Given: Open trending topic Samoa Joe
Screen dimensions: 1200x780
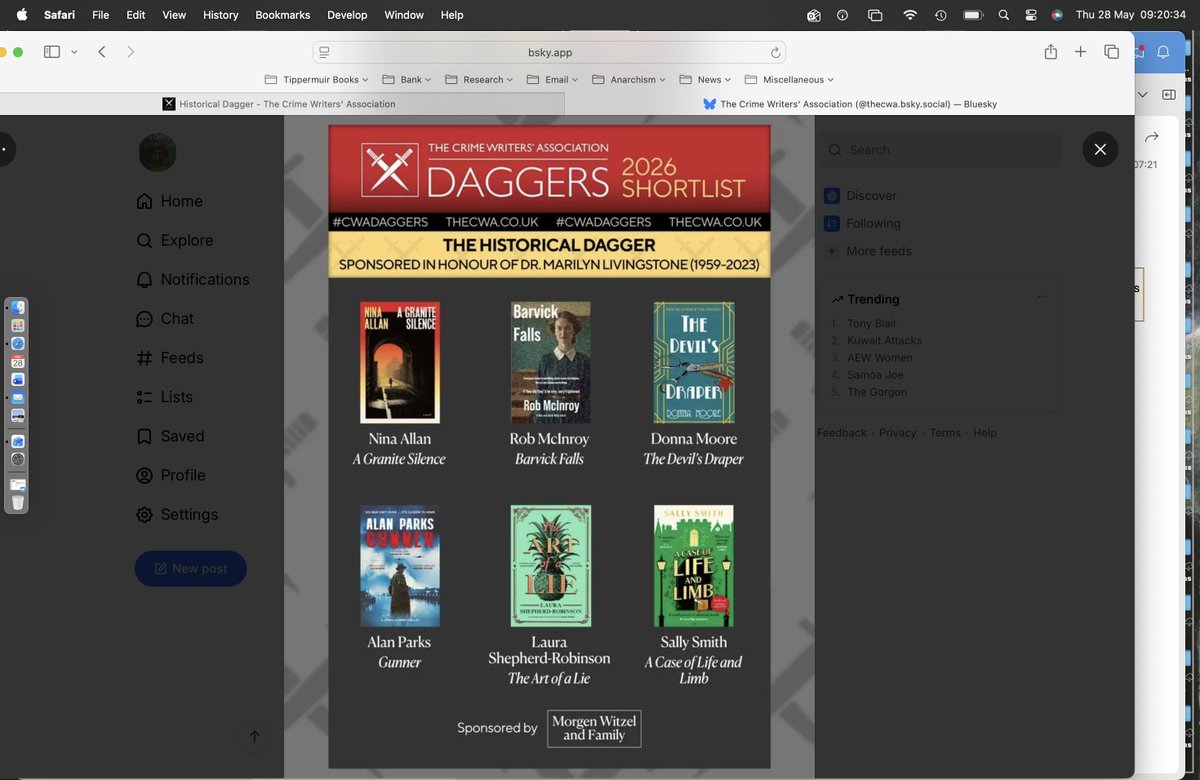Looking at the screenshot, I should pos(875,374).
